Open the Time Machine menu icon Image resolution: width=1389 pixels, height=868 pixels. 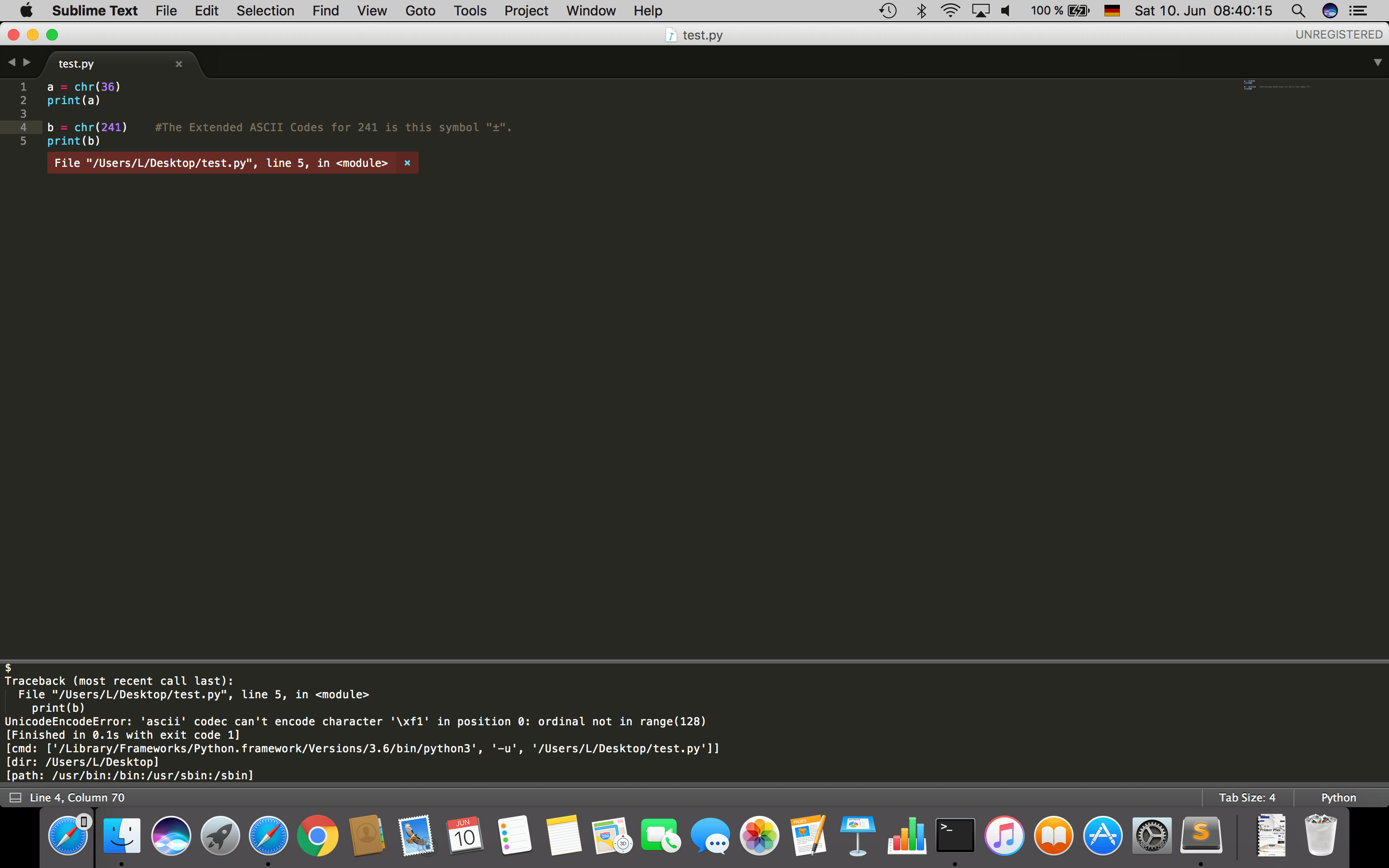(x=888, y=10)
